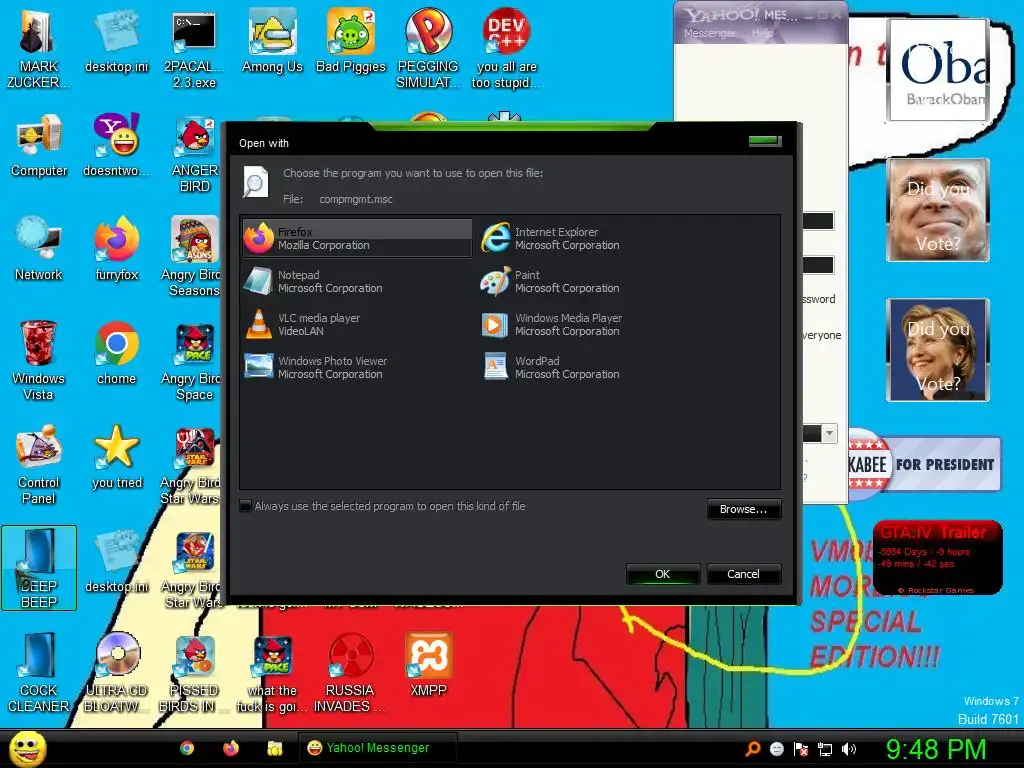Select the PEGGING SIMULAT... desktop icon

(428, 49)
